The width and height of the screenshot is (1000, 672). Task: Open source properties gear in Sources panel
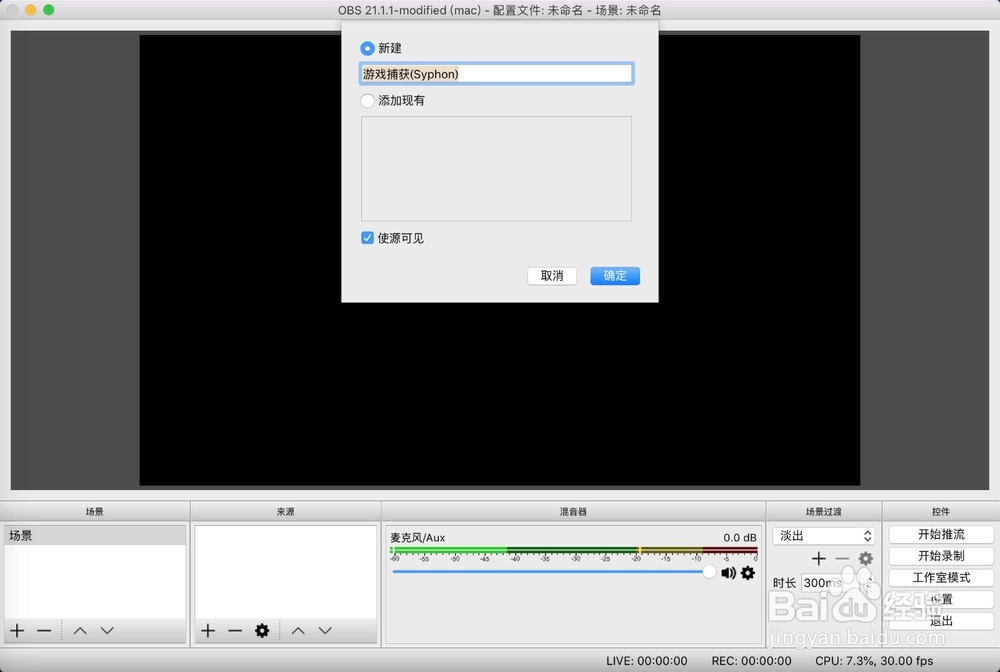pyautogui.click(x=262, y=631)
